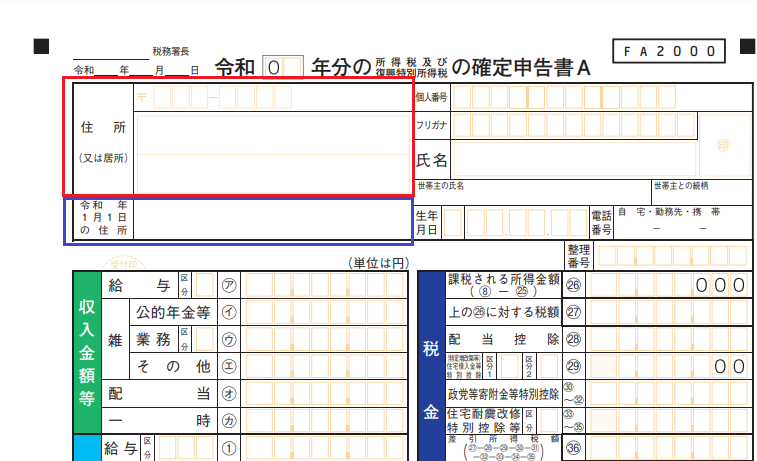Click the 給与 ㋐ income amount field
The image size is (757, 461).
point(324,285)
